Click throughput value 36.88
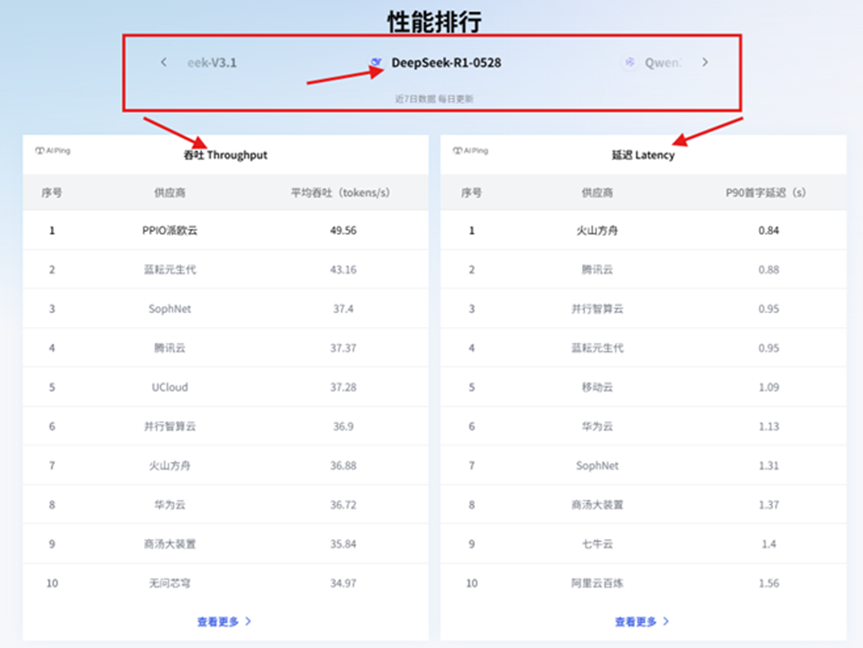Image resolution: width=863 pixels, height=648 pixels. click(x=343, y=466)
